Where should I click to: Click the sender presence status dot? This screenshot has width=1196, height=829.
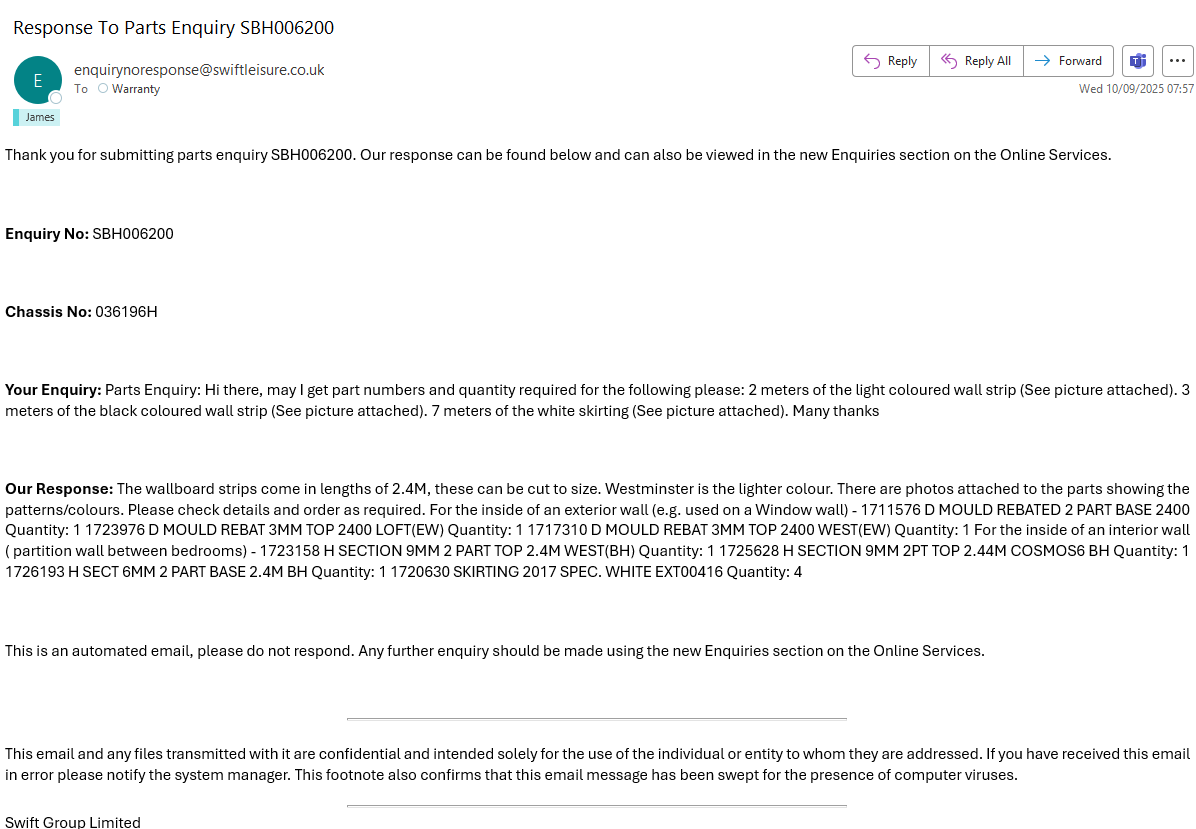point(56,98)
